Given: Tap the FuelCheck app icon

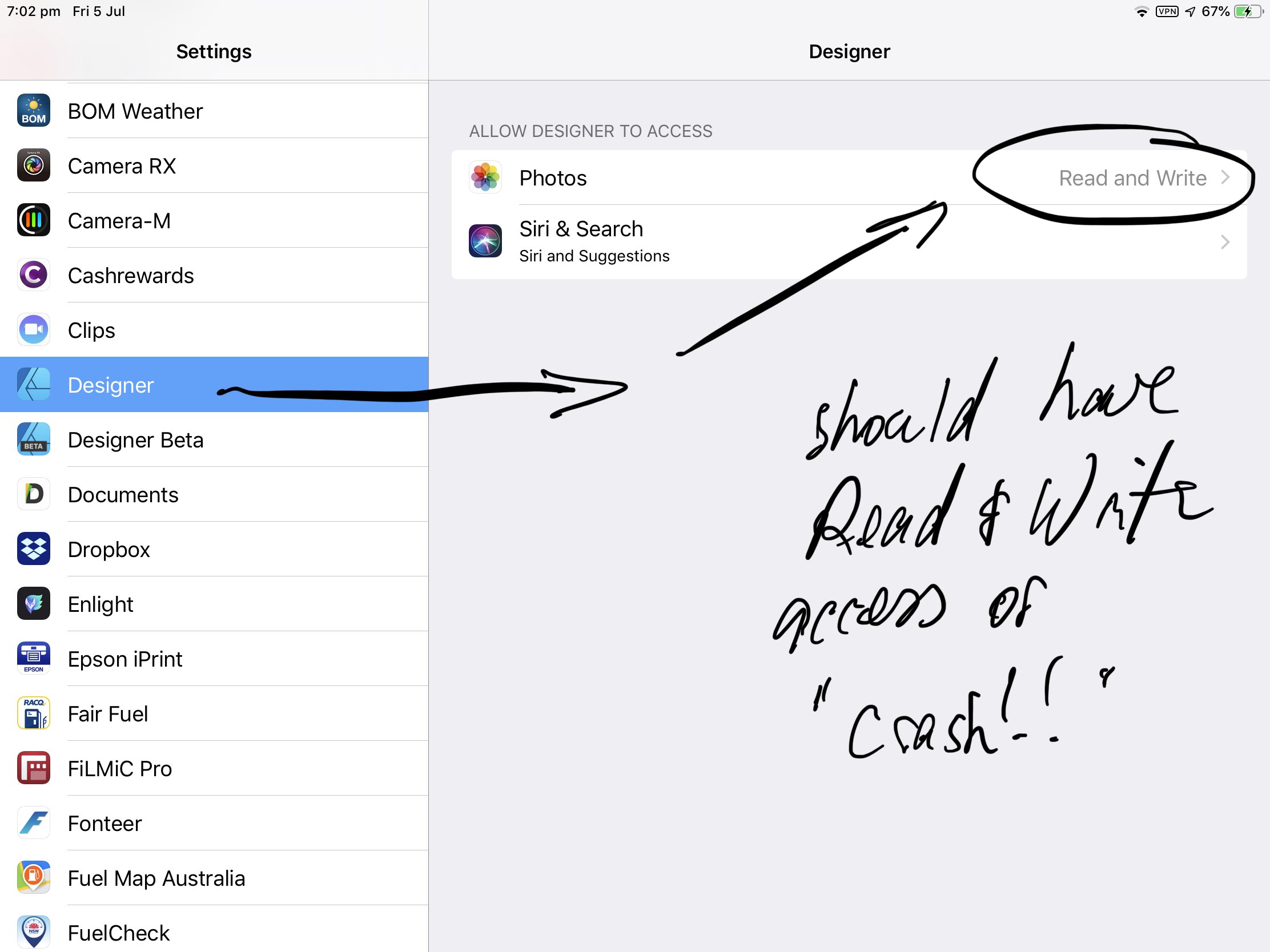Looking at the screenshot, I should pyautogui.click(x=33, y=933).
